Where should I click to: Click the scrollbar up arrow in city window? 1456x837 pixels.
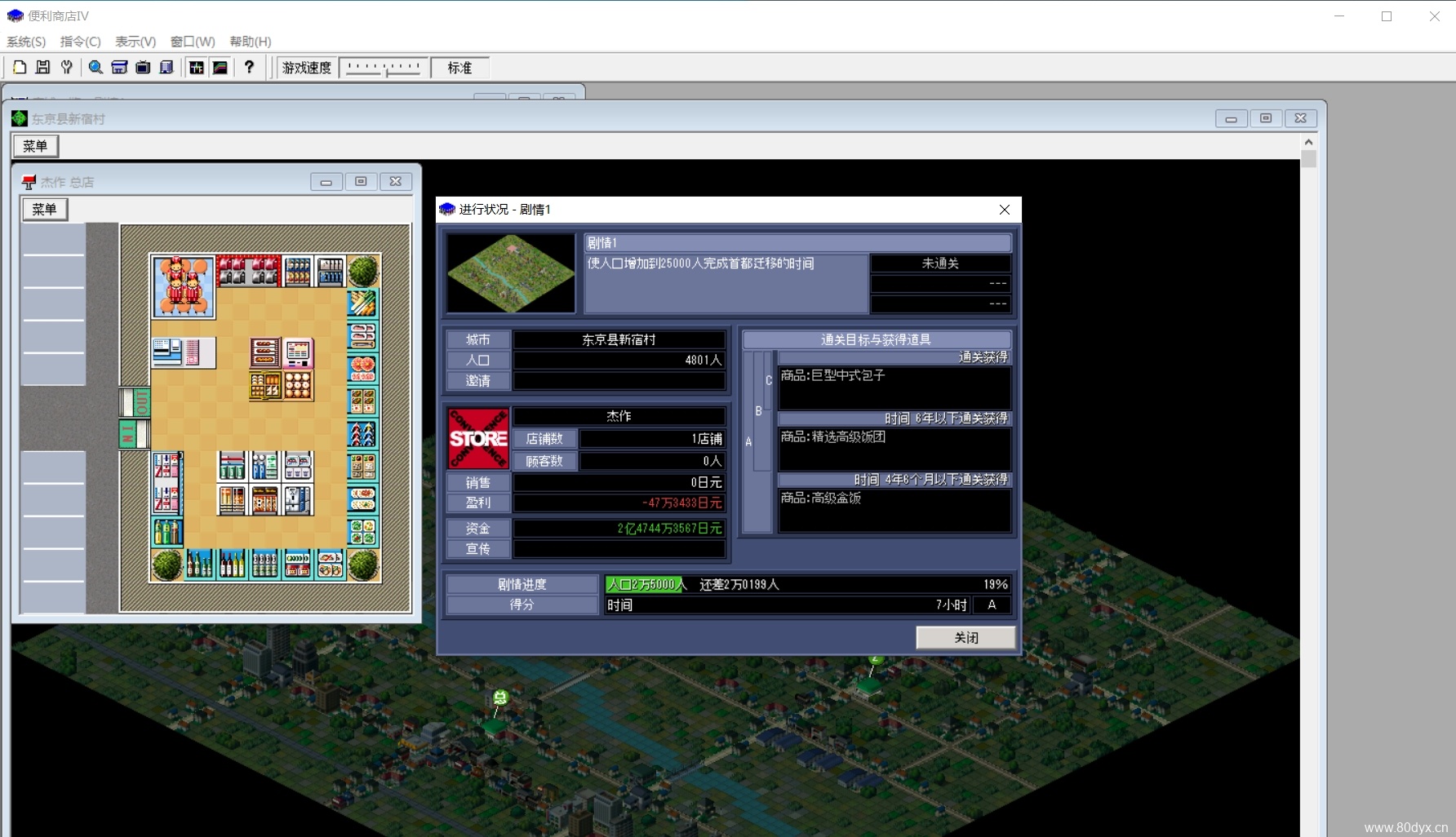(x=1308, y=142)
